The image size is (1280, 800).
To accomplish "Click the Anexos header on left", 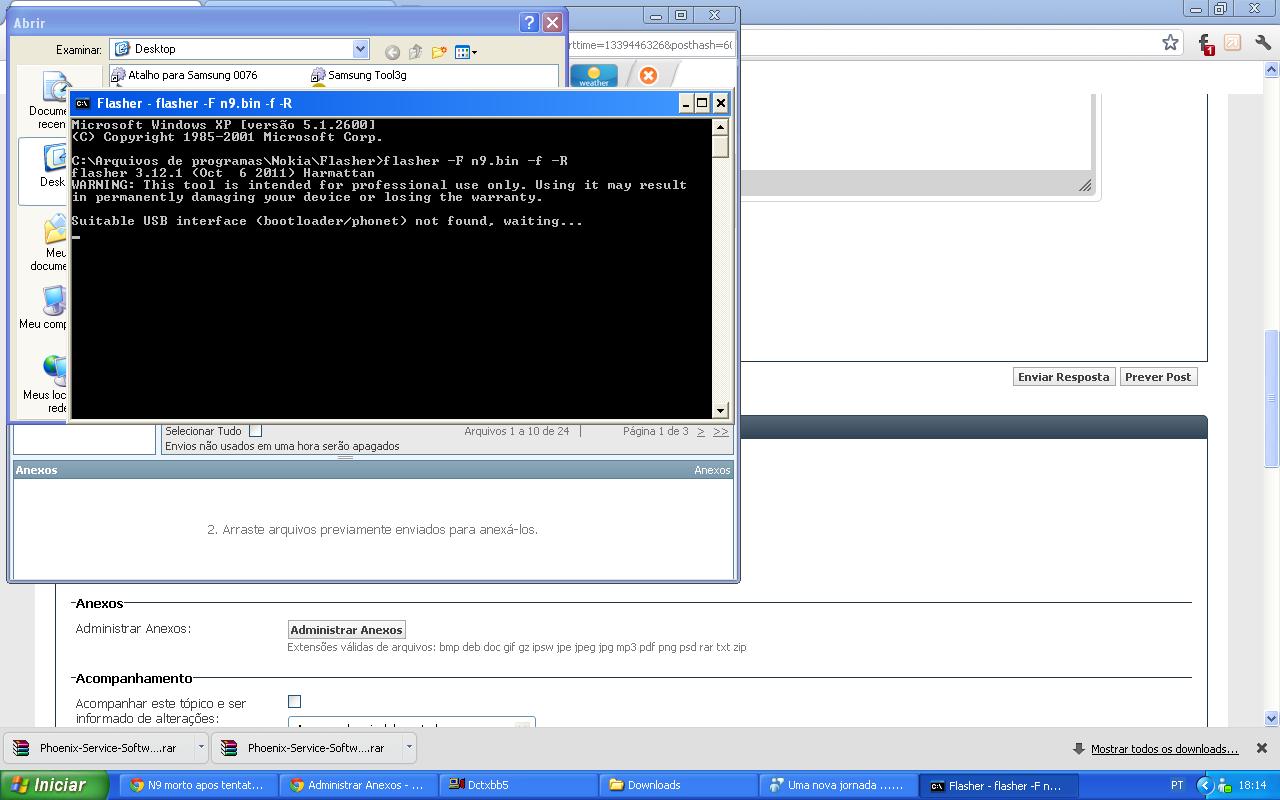I will [36, 470].
